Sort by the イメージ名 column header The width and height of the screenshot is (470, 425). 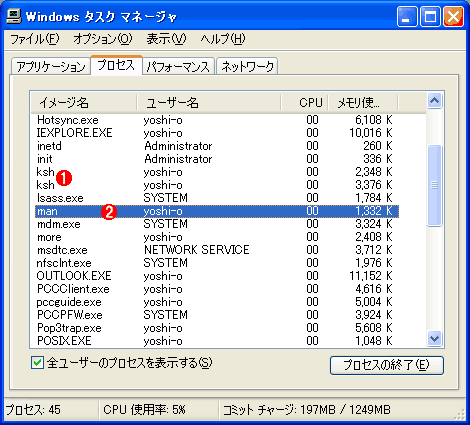point(84,103)
